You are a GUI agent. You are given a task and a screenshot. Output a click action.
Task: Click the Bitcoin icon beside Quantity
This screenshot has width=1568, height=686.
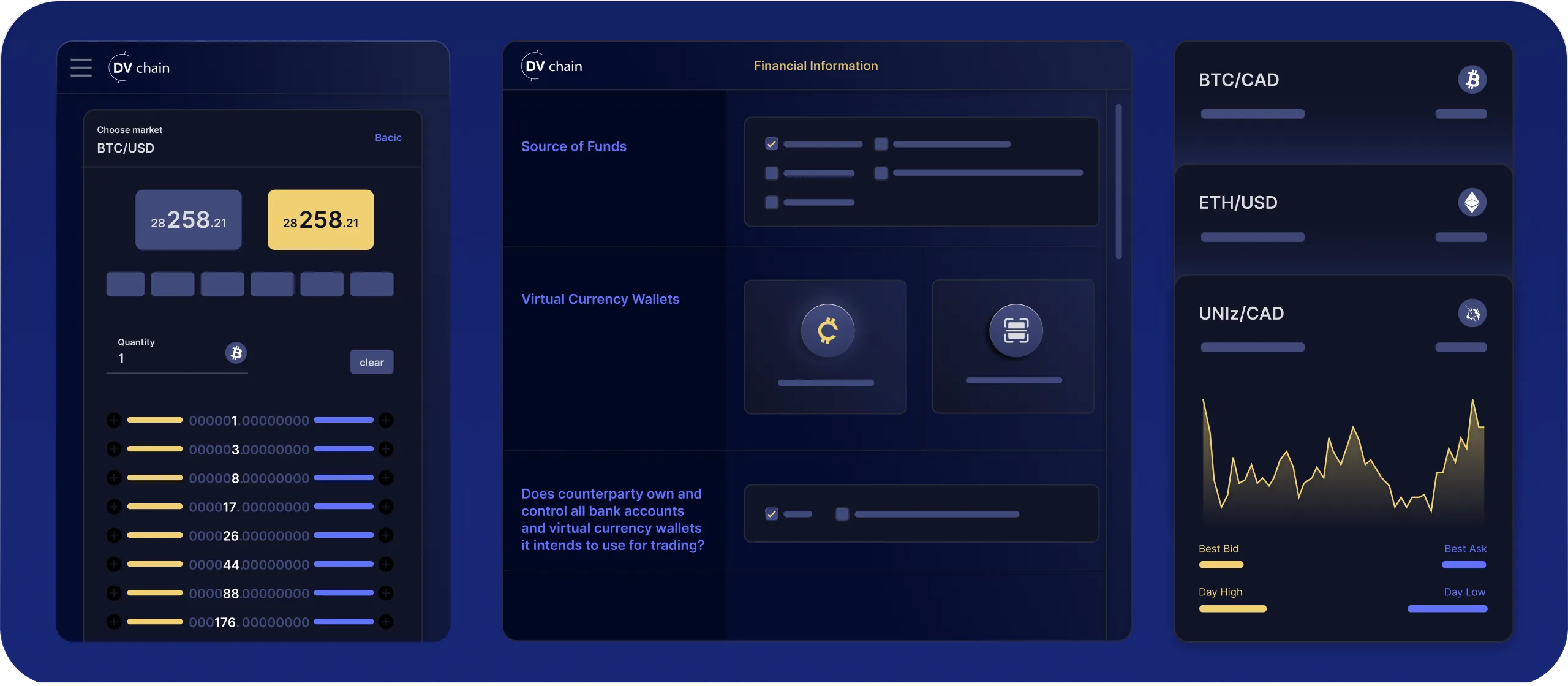pos(236,353)
